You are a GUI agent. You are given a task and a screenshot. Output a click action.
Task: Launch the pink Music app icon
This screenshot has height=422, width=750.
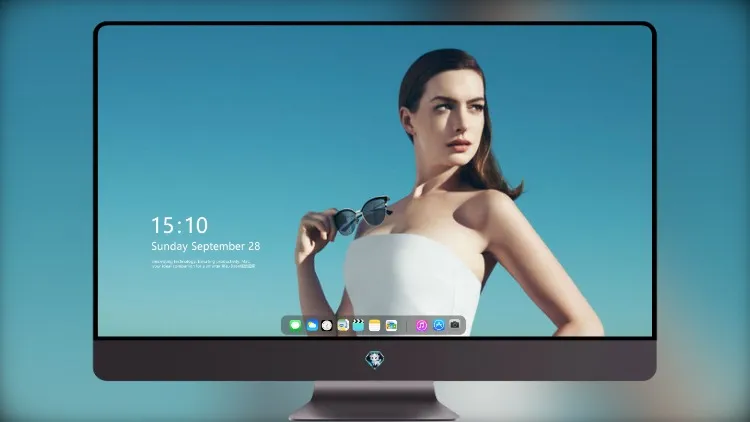[x=421, y=326]
